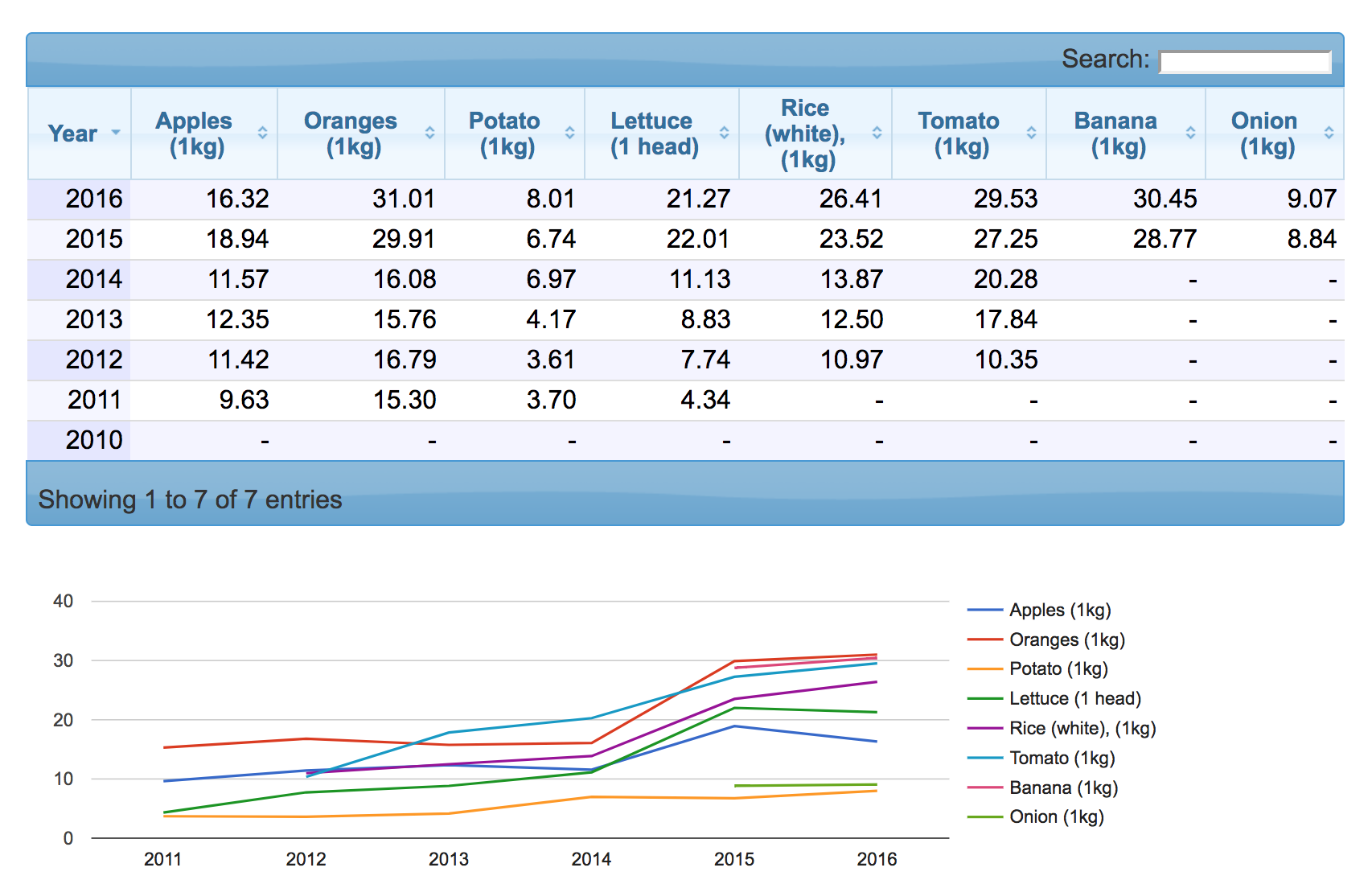The image size is (1372, 880).
Task: Select the 2010 row year cell
Action: pos(93,440)
